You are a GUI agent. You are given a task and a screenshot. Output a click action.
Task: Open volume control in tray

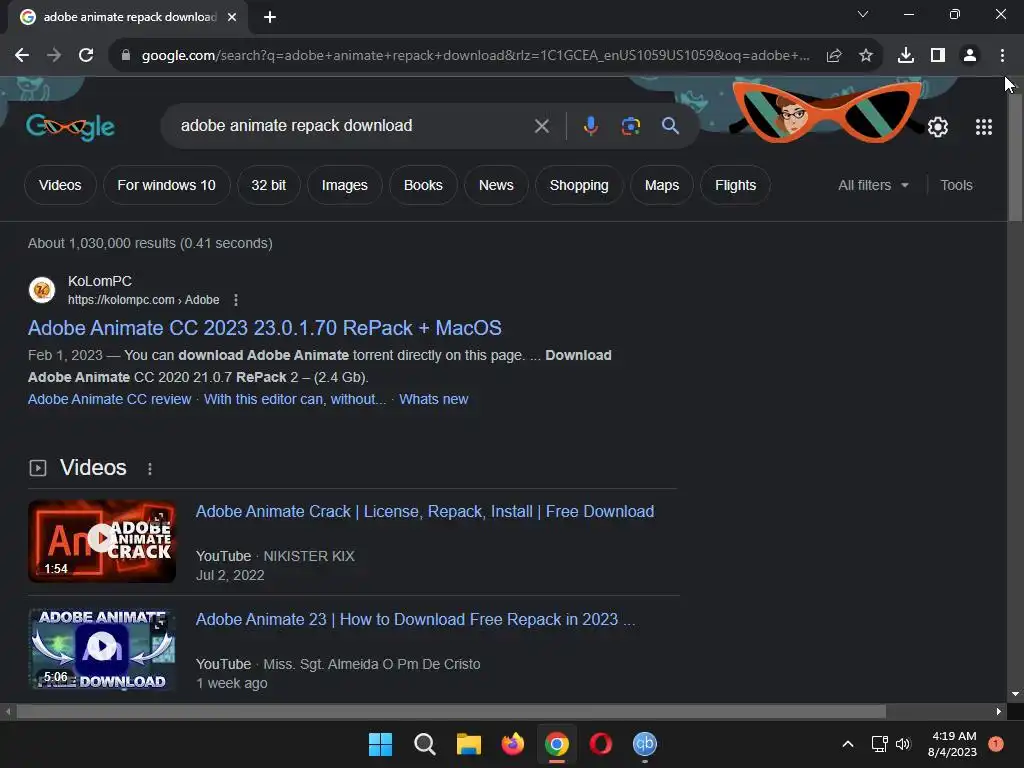[903, 744]
